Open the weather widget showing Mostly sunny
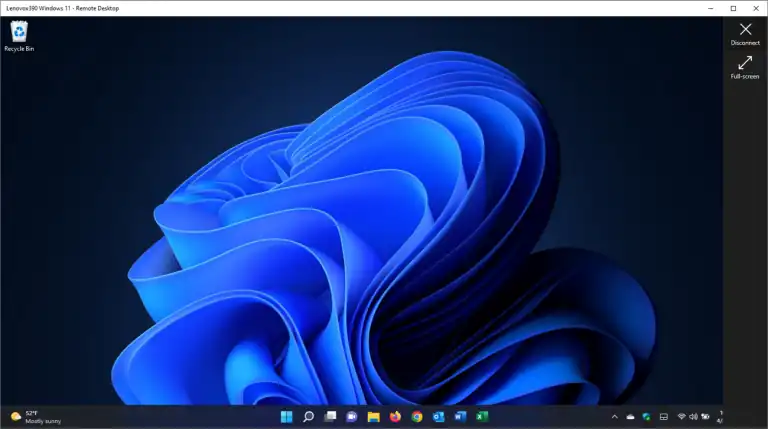 coord(36,417)
